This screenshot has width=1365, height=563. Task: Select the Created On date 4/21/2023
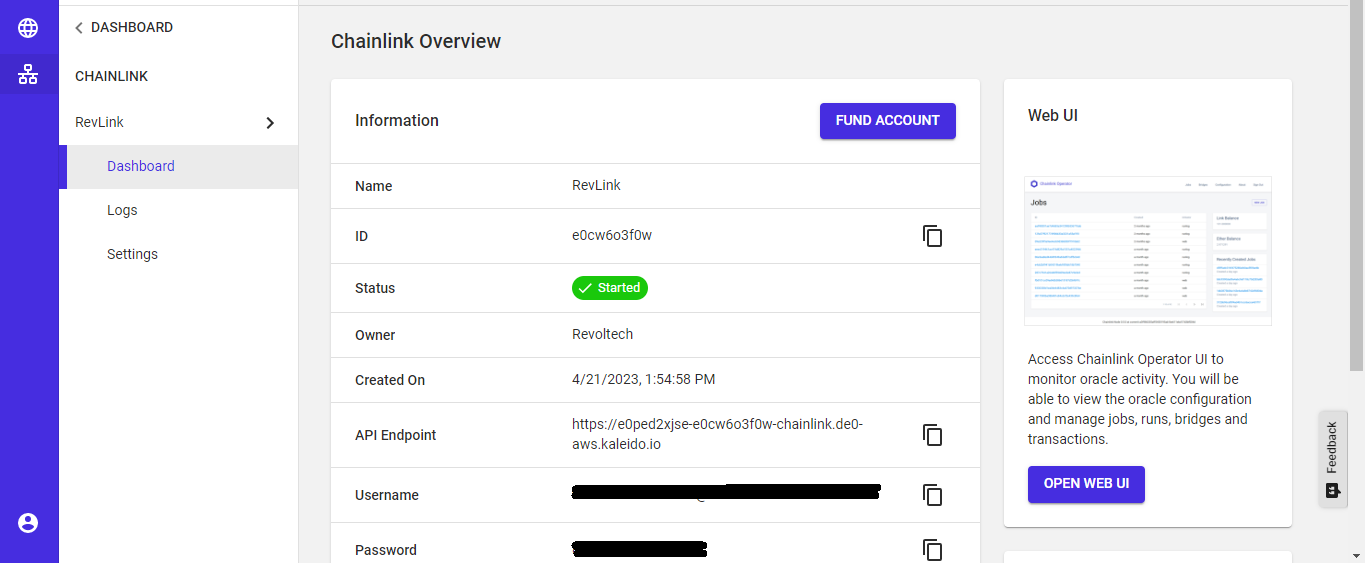[643, 379]
